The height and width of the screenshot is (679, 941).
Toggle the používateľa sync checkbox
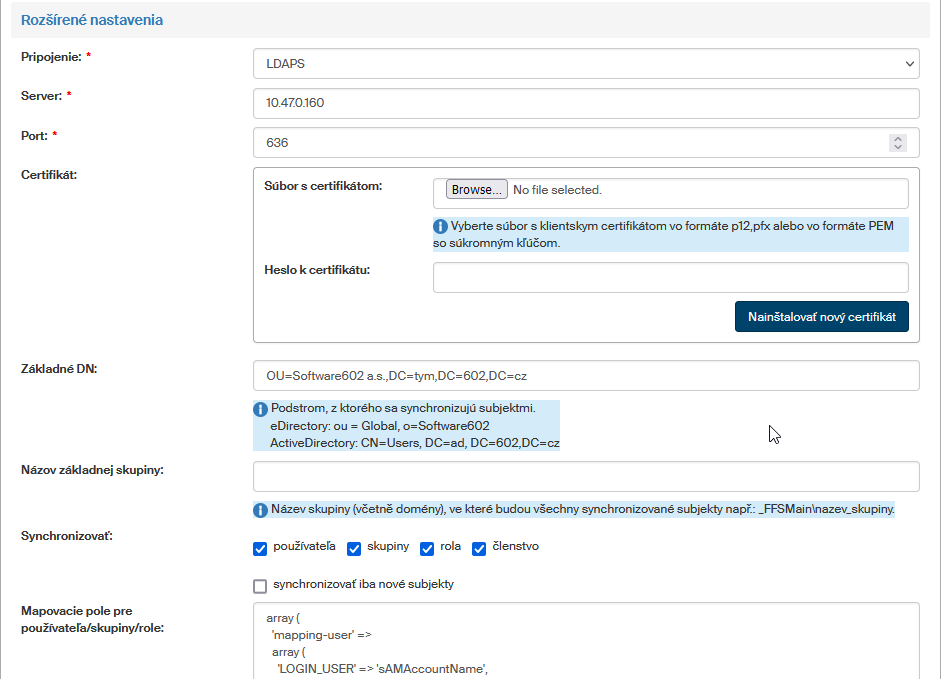point(260,548)
